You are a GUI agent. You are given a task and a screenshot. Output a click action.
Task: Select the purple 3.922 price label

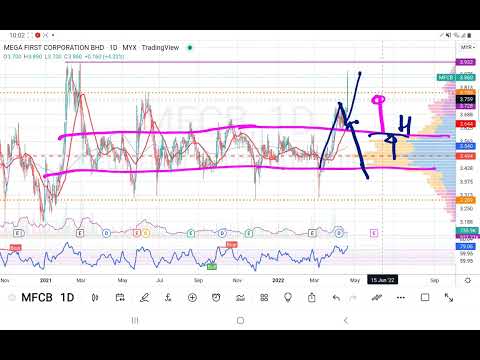(x=466, y=62)
